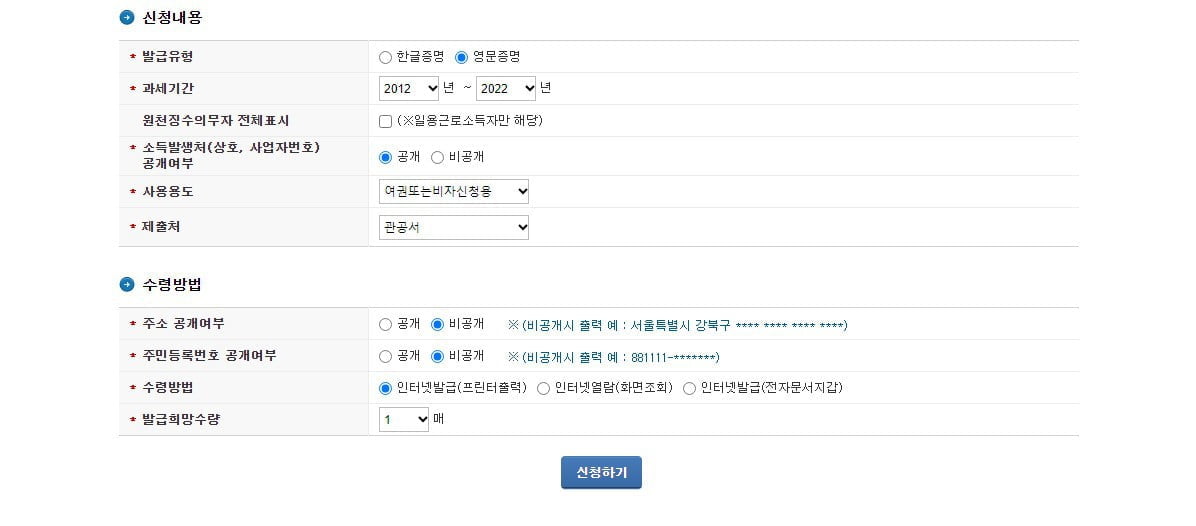Check the 원천징수의무자 전체표시 checkbox

[385, 121]
